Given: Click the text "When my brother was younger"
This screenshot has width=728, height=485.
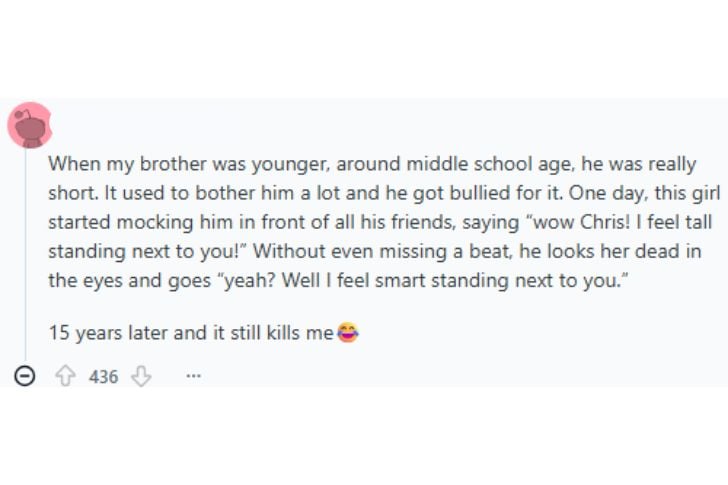Looking at the screenshot, I should pyautogui.click(x=157, y=163).
